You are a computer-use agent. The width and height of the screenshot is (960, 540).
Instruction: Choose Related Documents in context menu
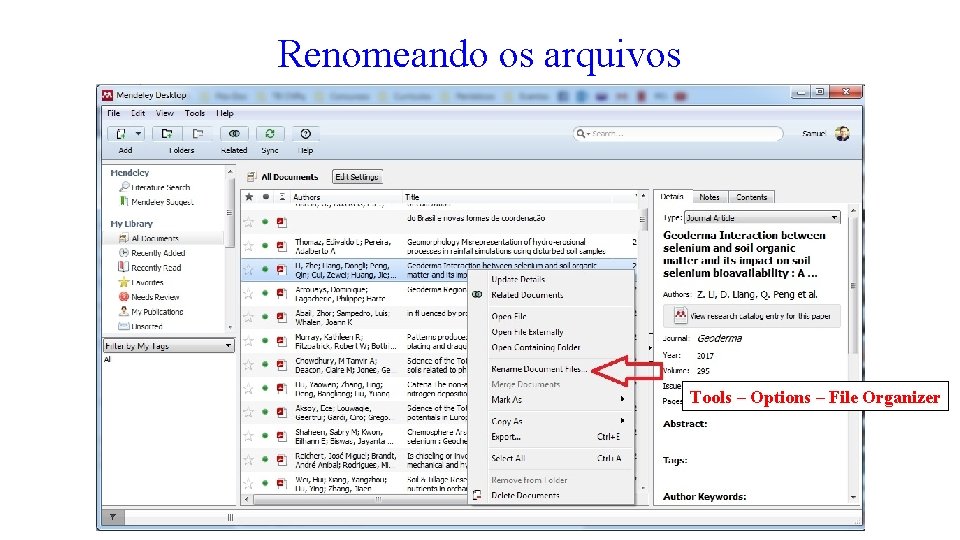pos(527,294)
